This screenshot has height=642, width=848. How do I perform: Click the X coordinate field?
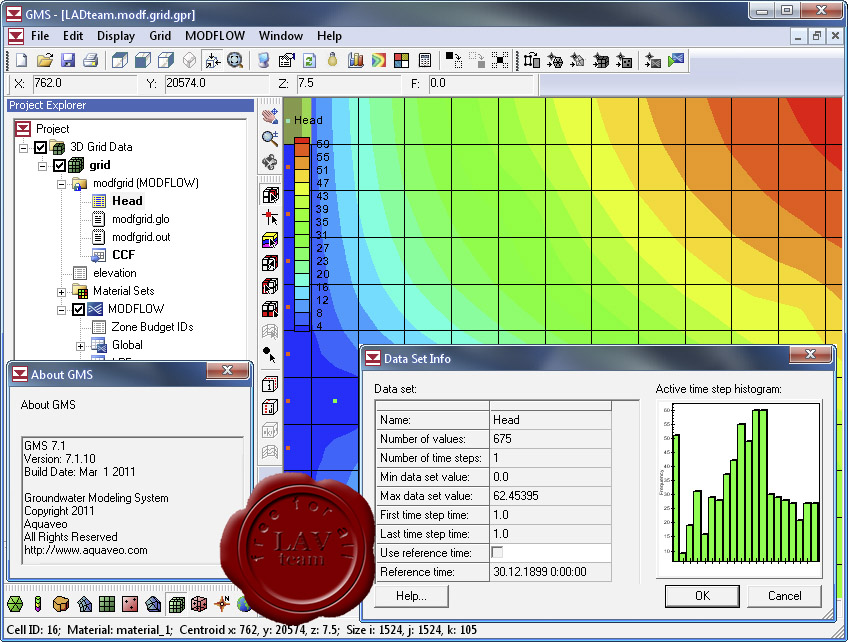point(84,84)
